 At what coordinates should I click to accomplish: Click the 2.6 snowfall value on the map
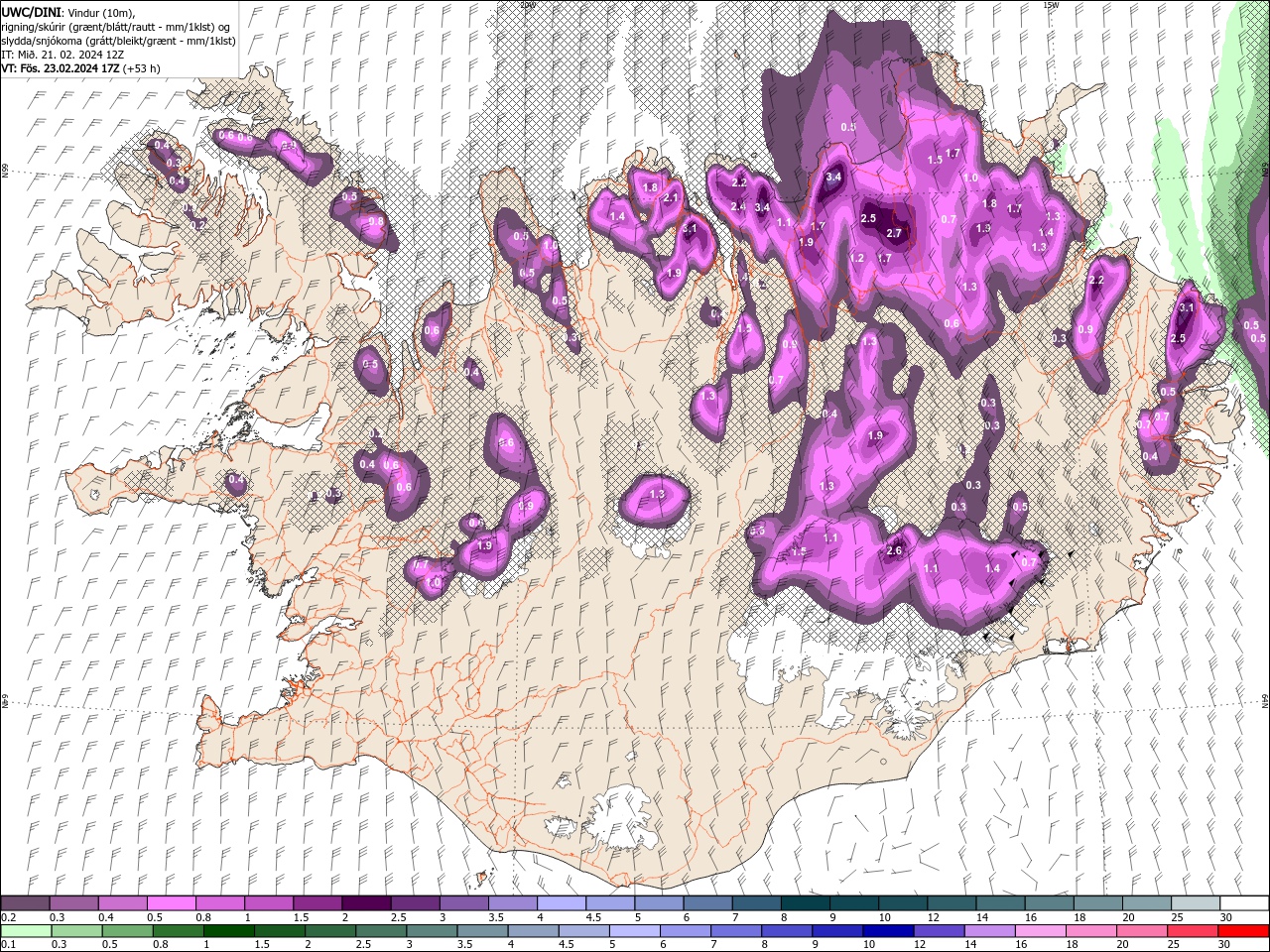pyautogui.click(x=894, y=551)
